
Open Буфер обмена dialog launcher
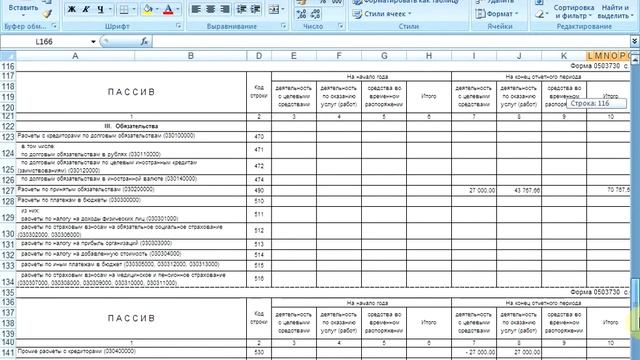[54, 26]
